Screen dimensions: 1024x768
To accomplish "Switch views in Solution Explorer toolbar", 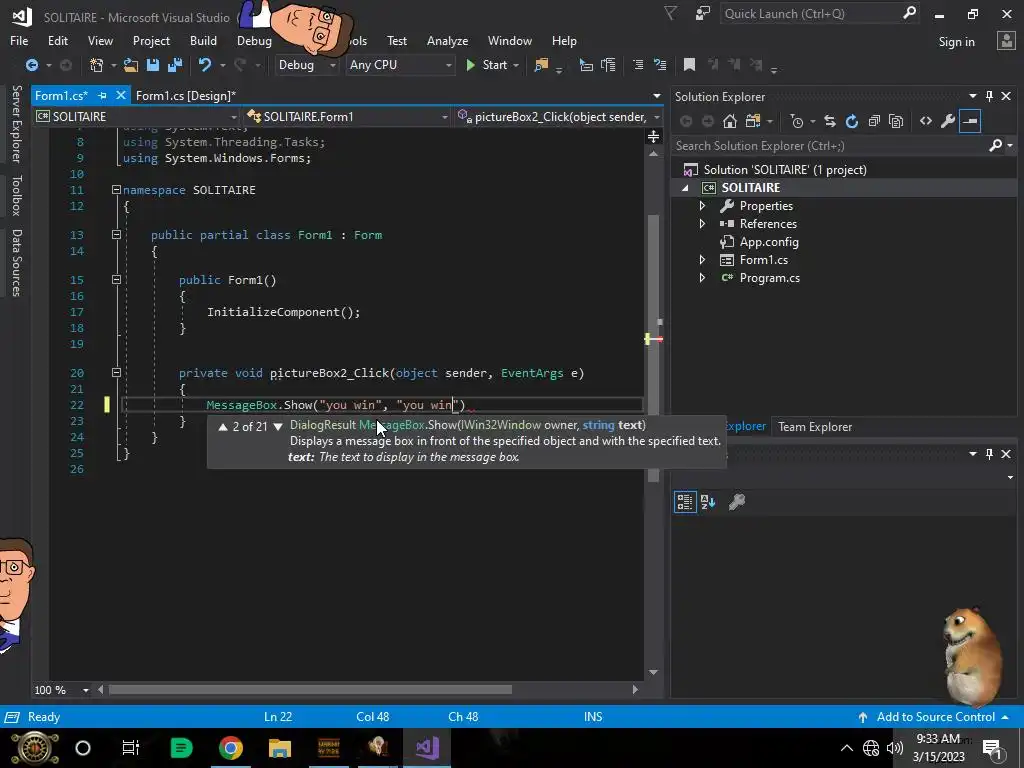I will click(753, 121).
